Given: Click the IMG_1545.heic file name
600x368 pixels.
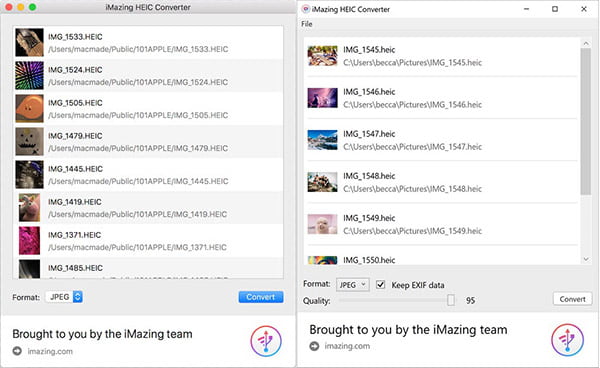Looking at the screenshot, I should click(369, 50).
